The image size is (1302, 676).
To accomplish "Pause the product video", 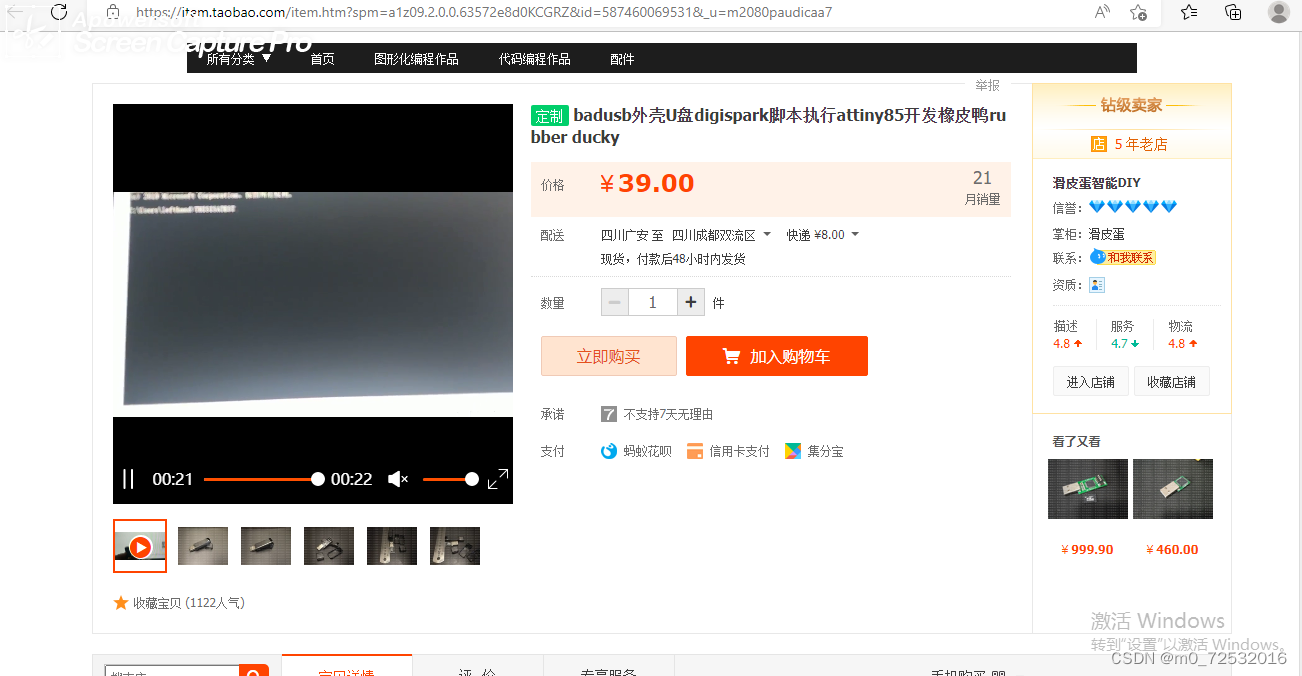I will tap(128, 479).
